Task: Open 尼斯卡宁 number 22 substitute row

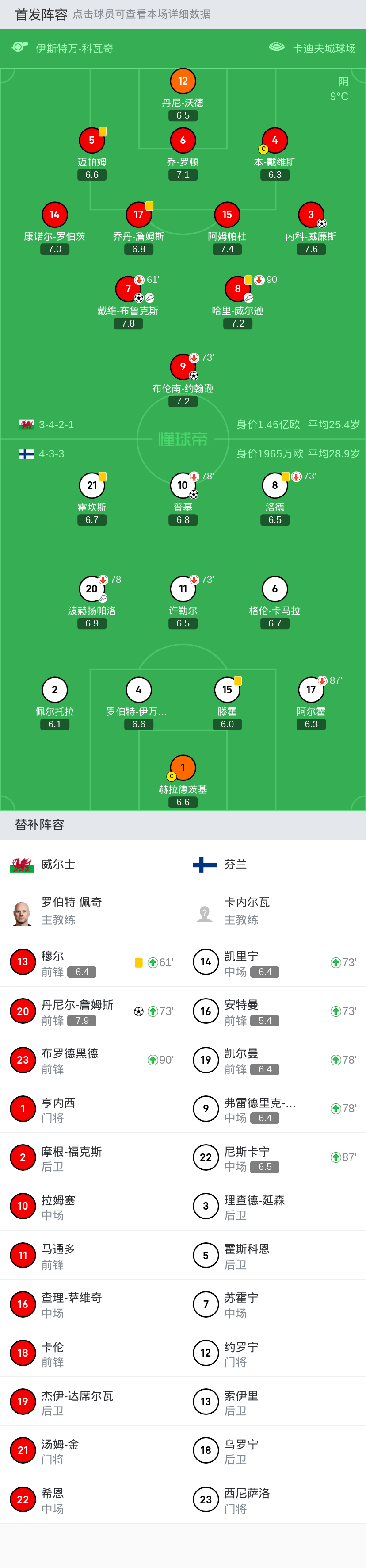Action: point(274,1157)
